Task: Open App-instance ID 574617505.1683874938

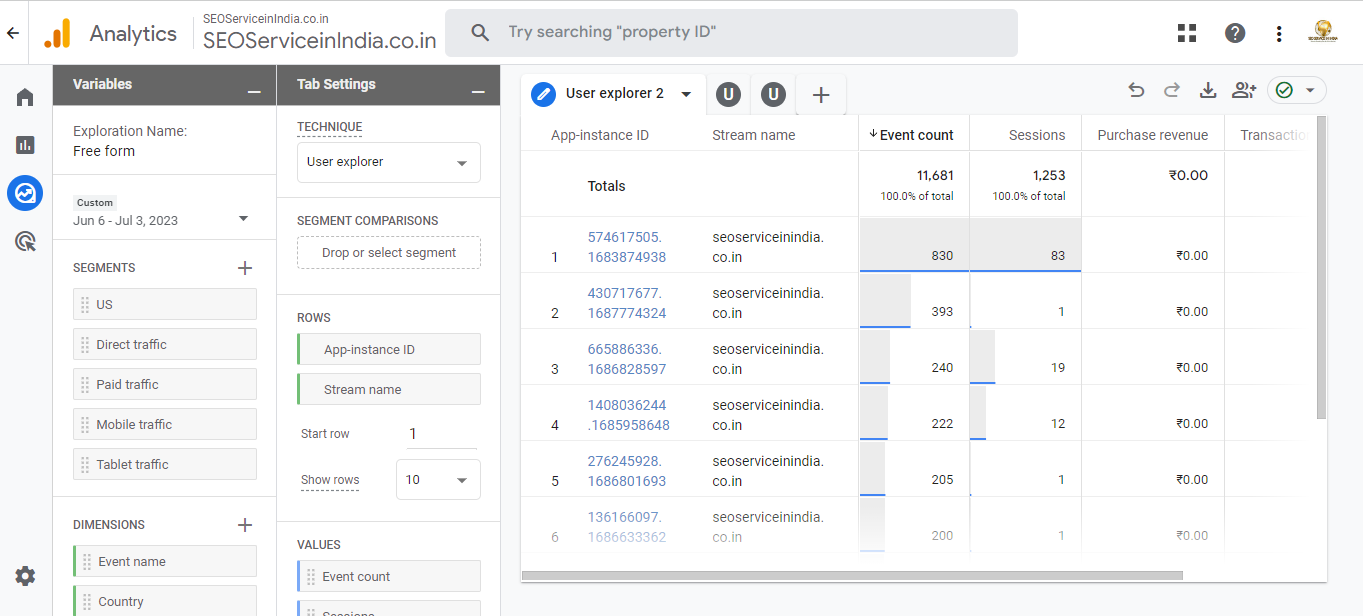Action: [626, 247]
